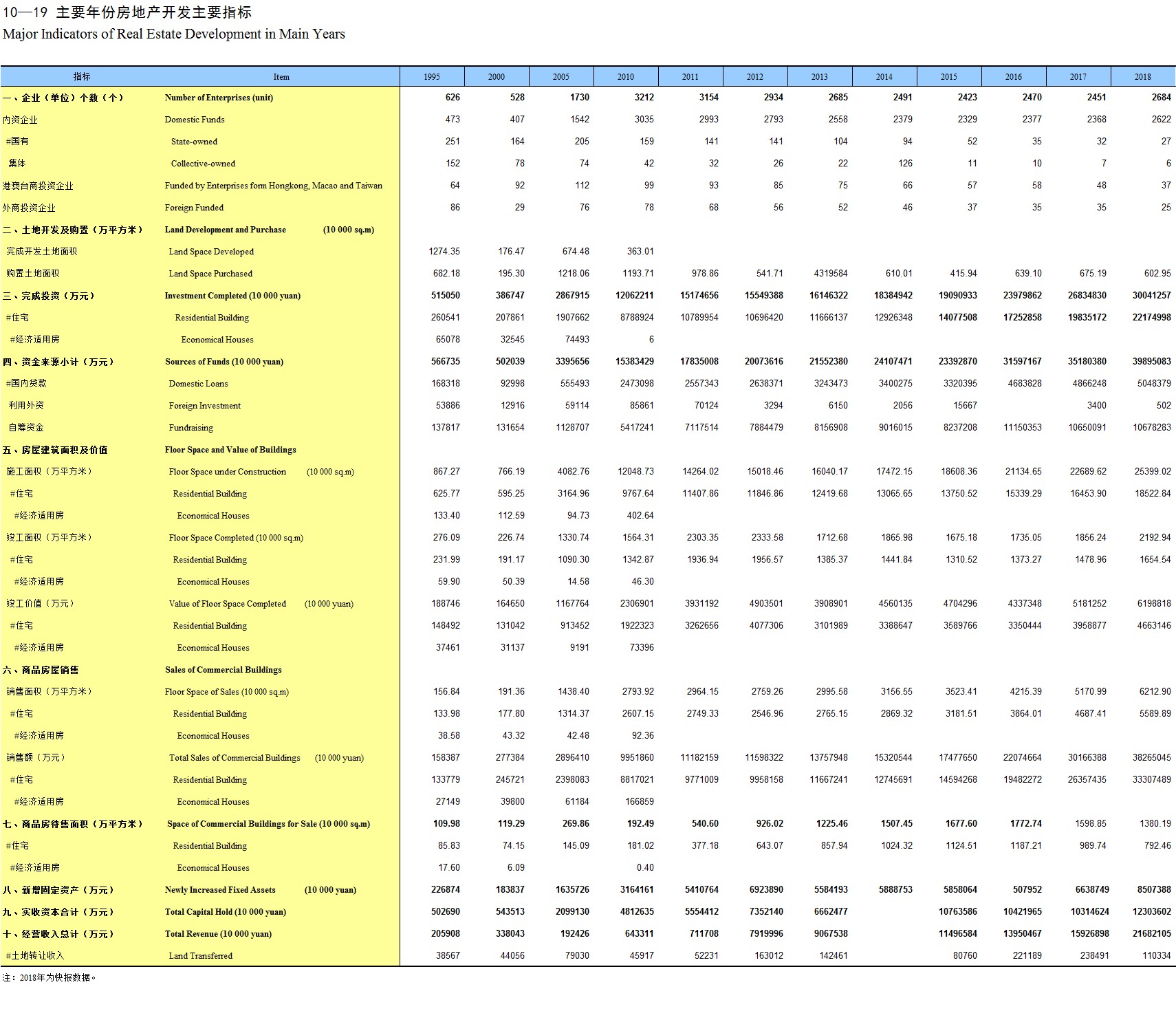Click the 2016 column header
Screen dimensions: 1176x1033
(x=1014, y=76)
